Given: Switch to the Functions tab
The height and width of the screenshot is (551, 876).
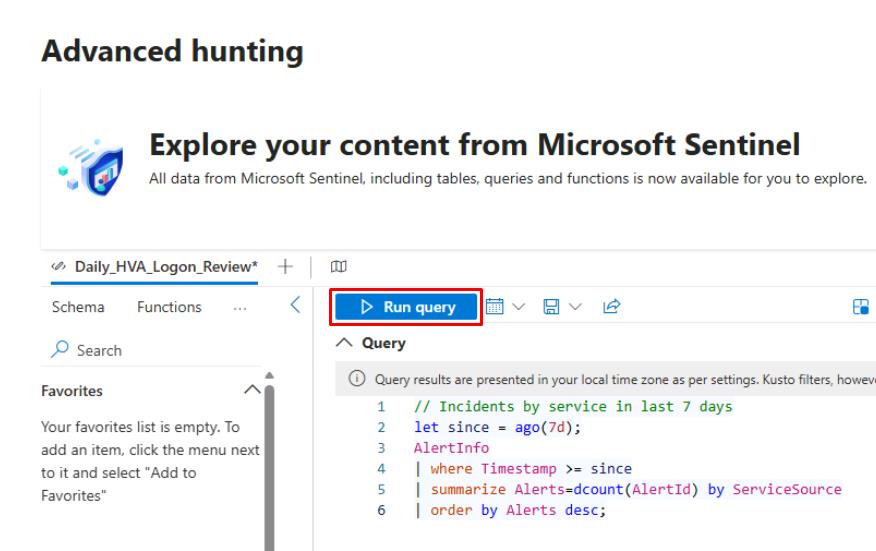Looking at the screenshot, I should coord(169,307).
